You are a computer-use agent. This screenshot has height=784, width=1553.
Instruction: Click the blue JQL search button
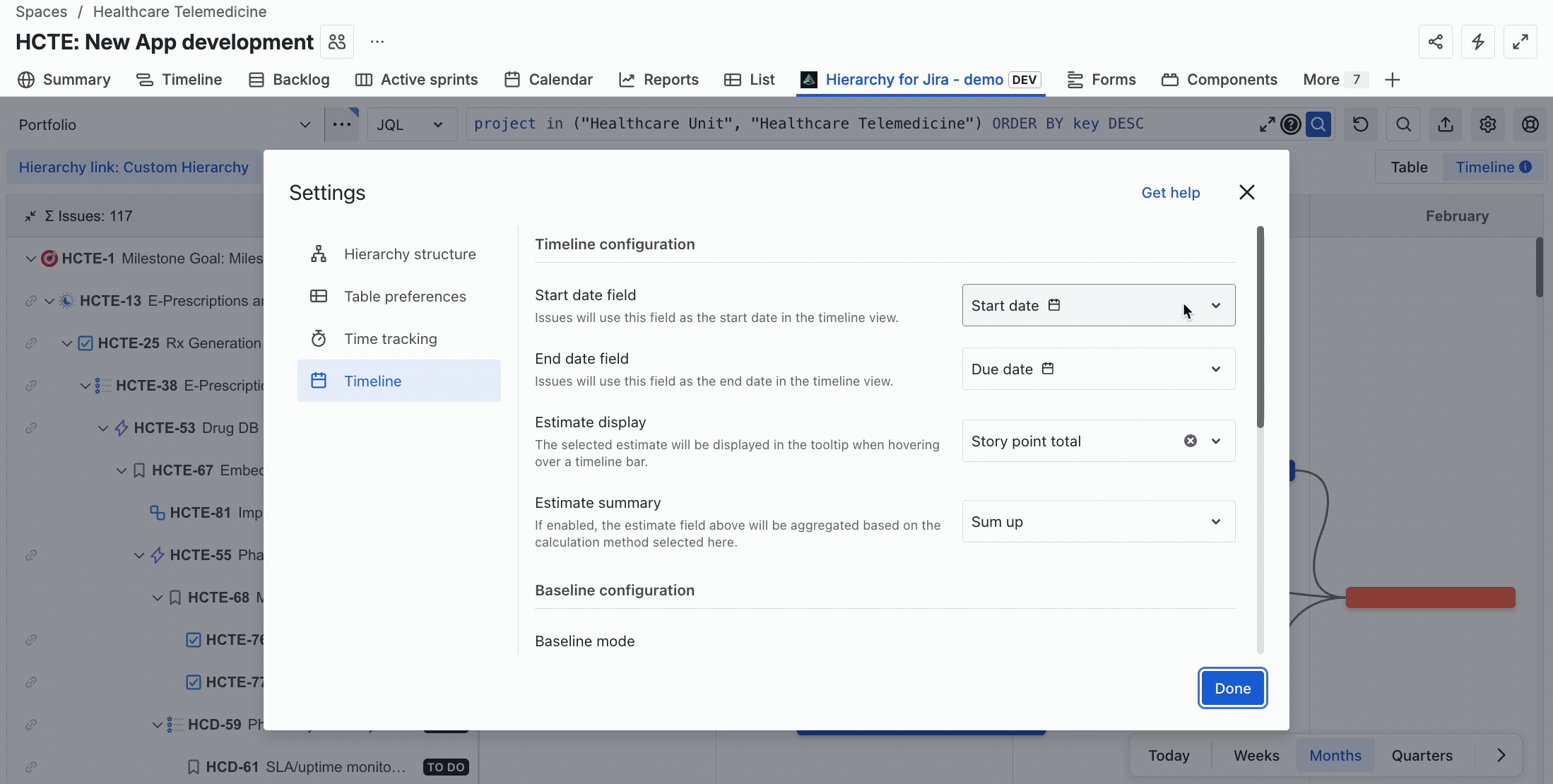(x=1318, y=124)
